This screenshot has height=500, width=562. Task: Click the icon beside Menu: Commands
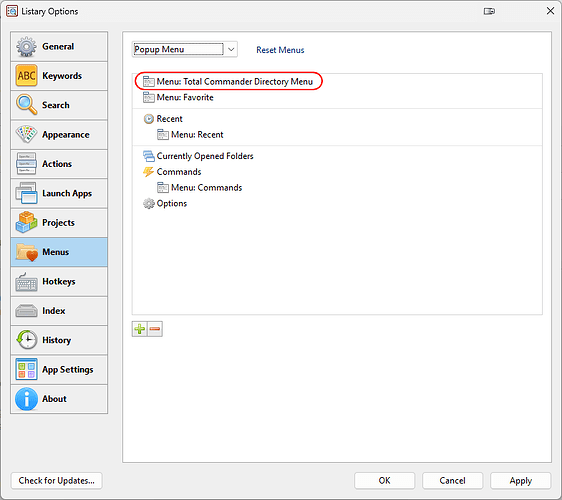click(x=163, y=187)
